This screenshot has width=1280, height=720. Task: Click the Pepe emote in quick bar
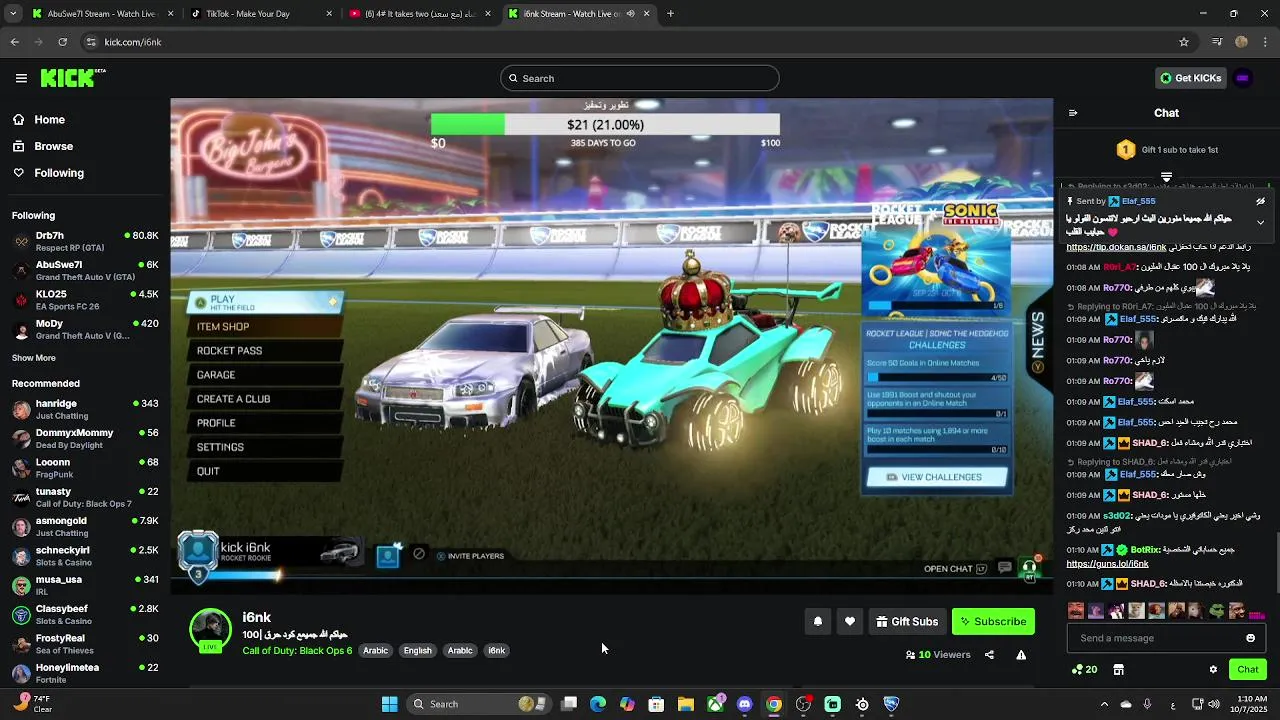[1216, 611]
